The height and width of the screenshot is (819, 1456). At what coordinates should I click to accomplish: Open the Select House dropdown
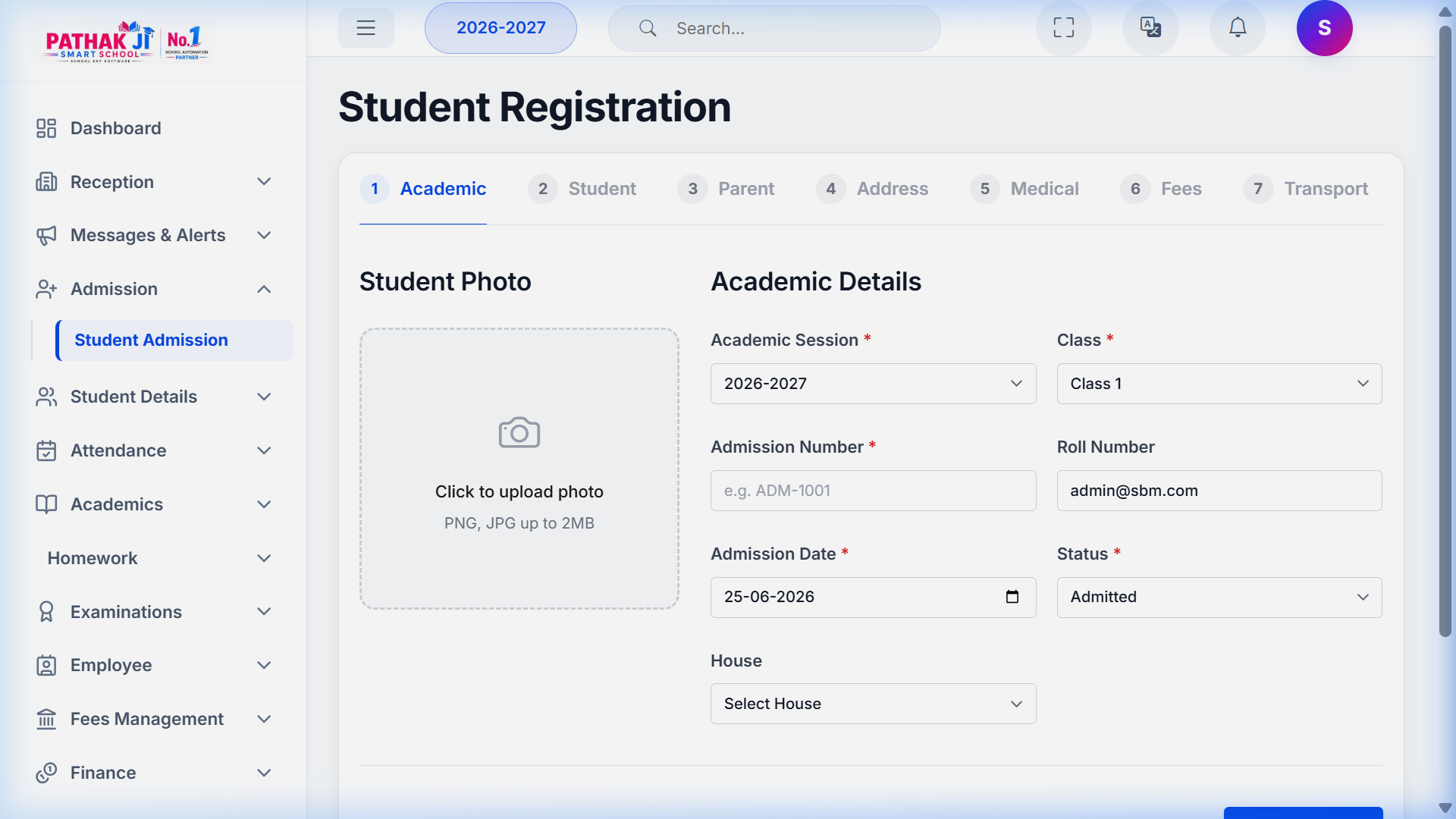point(873,704)
